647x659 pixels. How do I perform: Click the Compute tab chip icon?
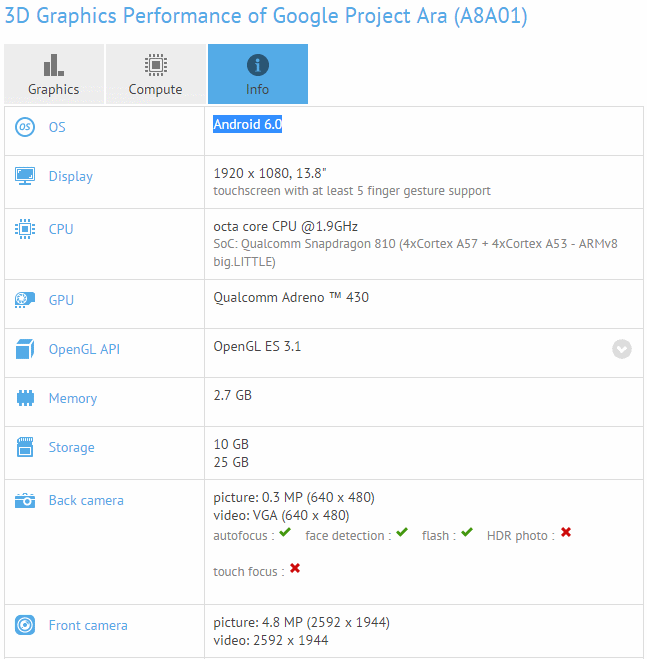[x=156, y=65]
